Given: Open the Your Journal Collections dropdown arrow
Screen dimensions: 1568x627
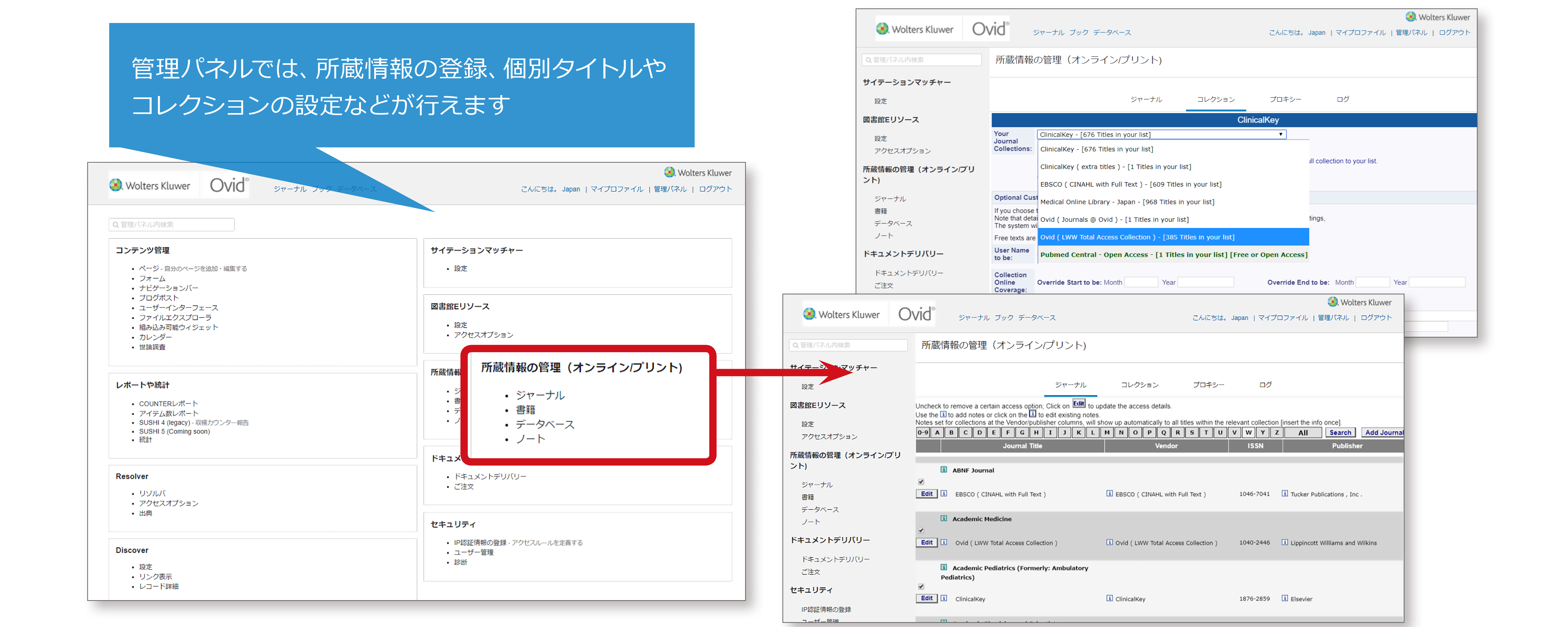Looking at the screenshot, I should coord(1281,134).
